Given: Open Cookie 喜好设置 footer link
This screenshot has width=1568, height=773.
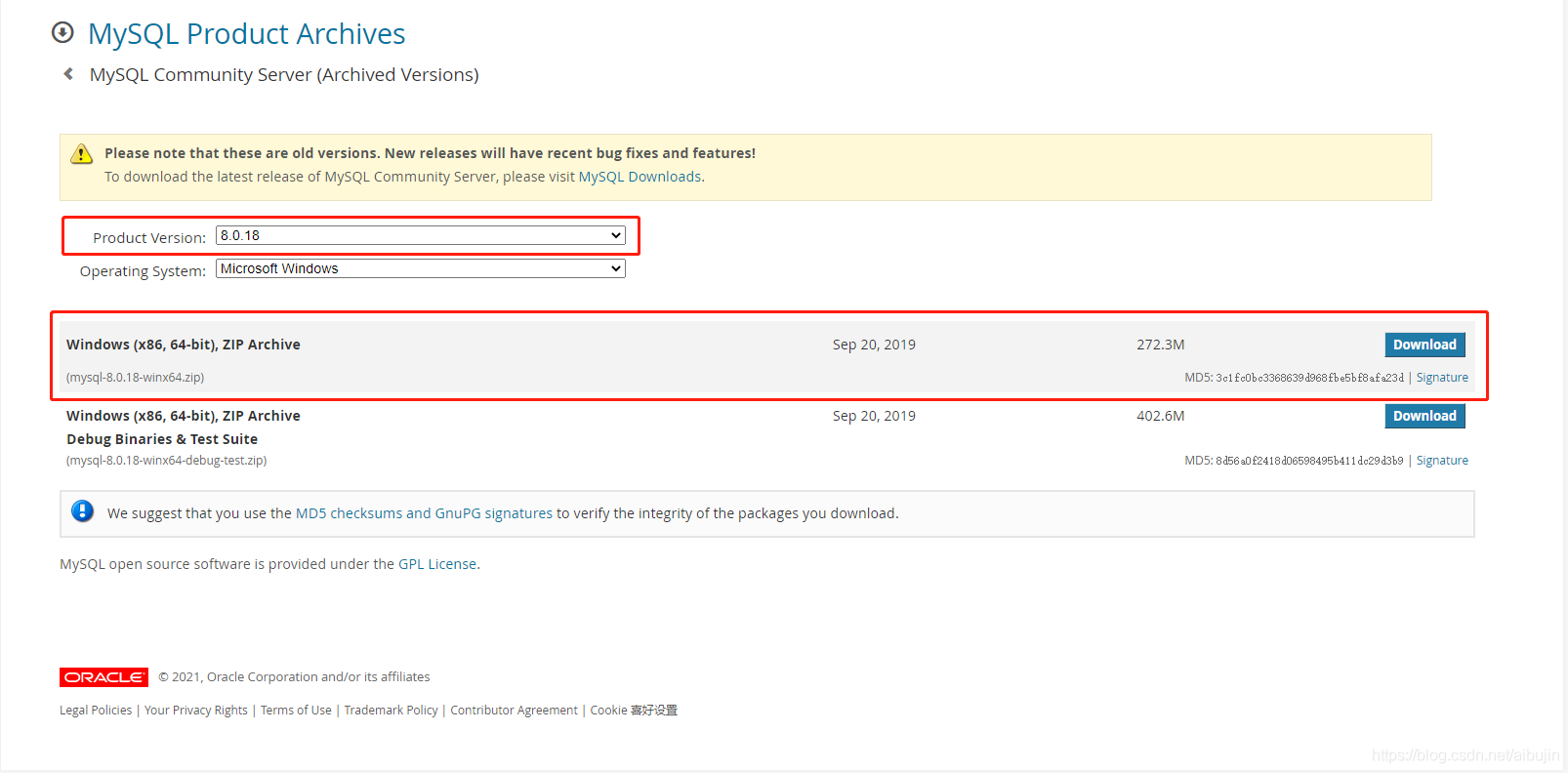Looking at the screenshot, I should [634, 711].
